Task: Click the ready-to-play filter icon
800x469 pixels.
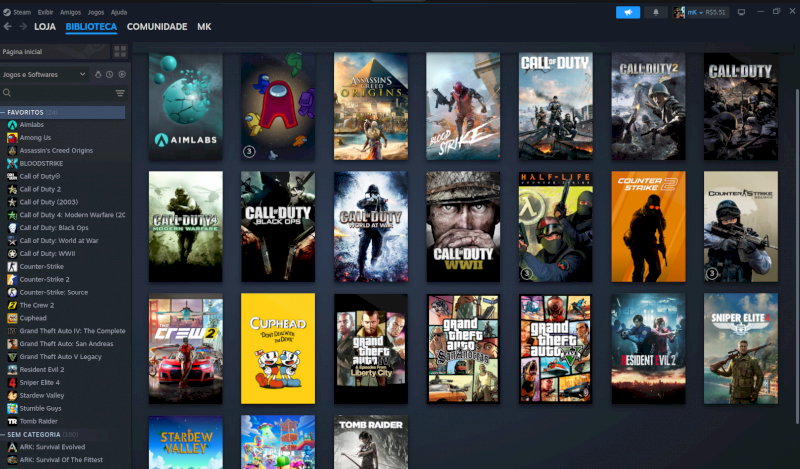Action: (x=122, y=75)
